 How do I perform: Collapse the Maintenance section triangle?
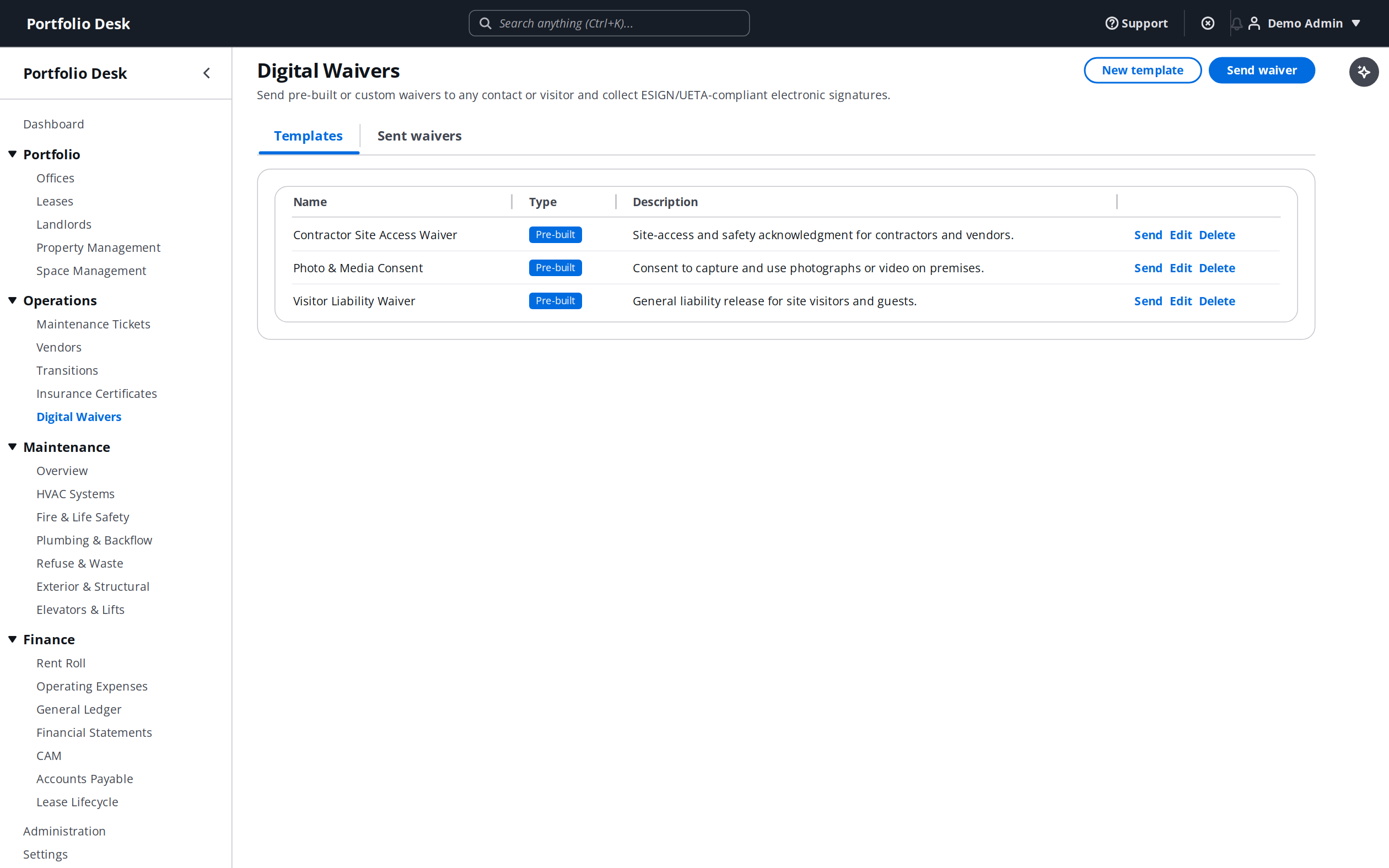tap(12, 446)
